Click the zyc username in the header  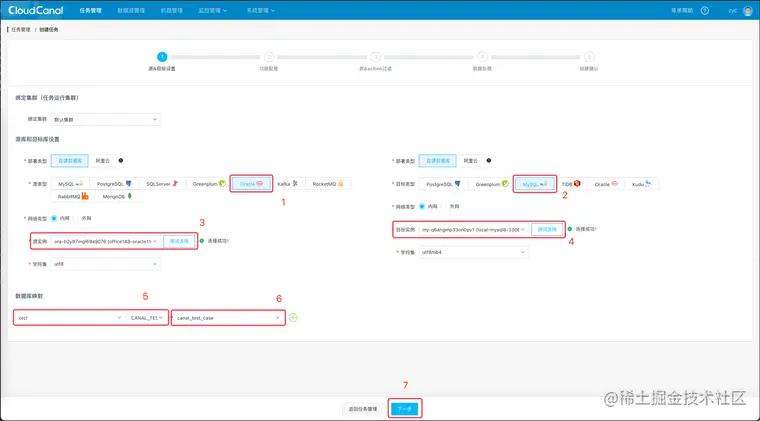[x=733, y=10]
